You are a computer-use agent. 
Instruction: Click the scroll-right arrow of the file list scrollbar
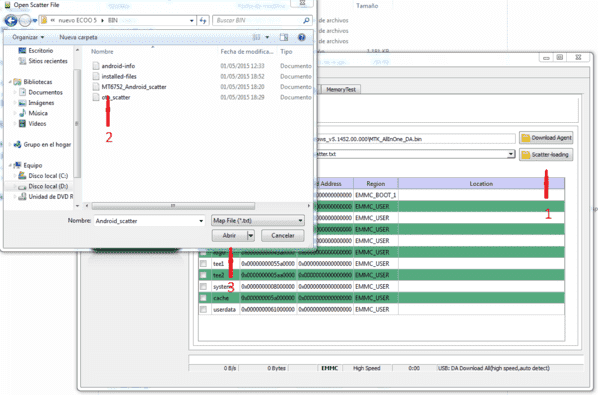309,206
